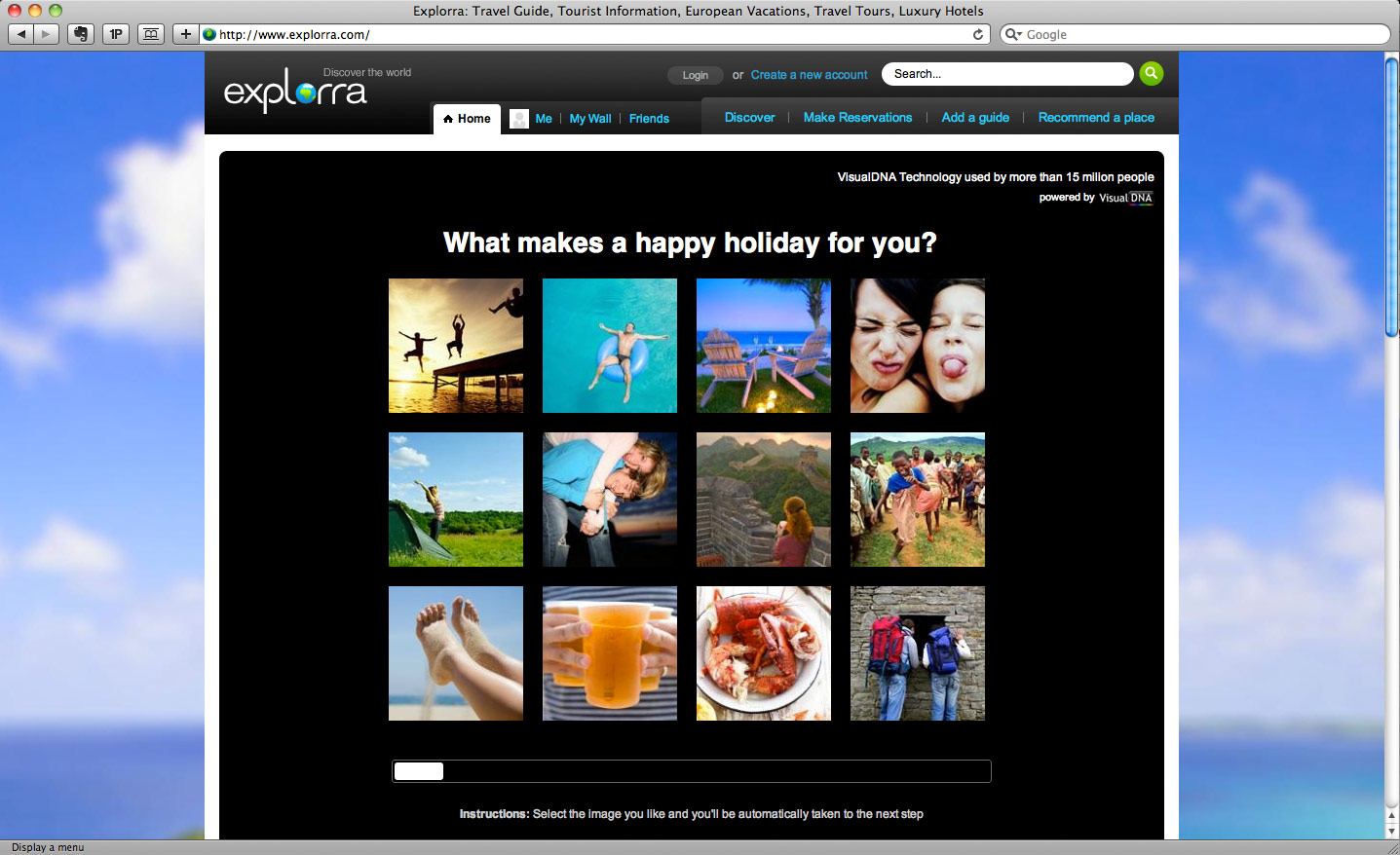The width and height of the screenshot is (1400, 855).
Task: Click the quiz progress bar
Action: click(x=691, y=771)
